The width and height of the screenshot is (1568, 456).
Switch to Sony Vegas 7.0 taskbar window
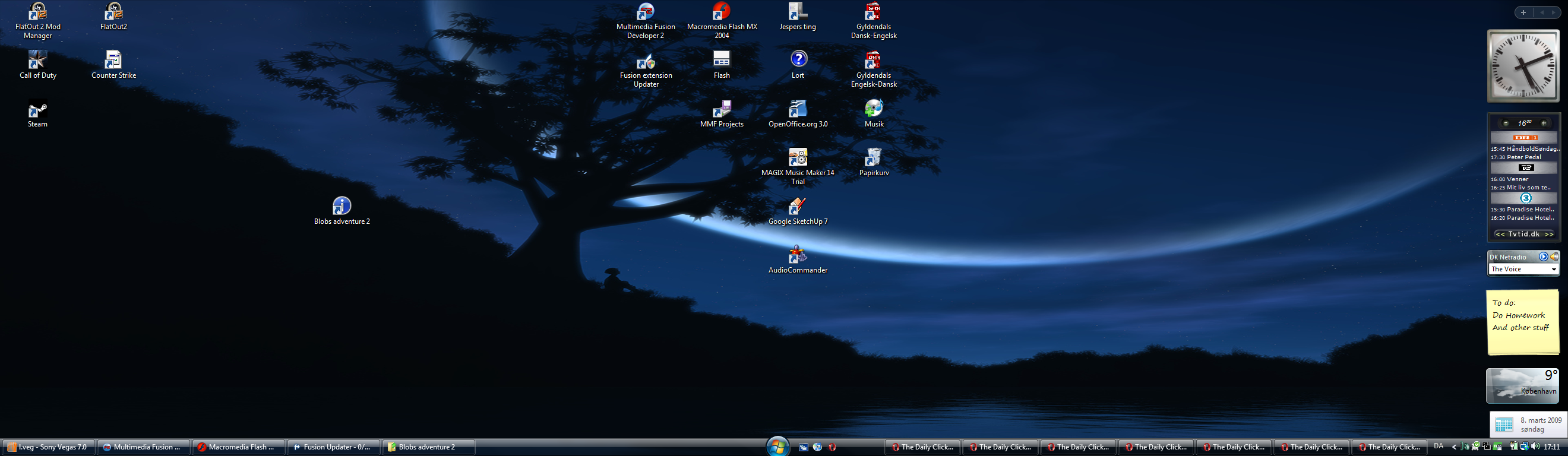pos(48,448)
